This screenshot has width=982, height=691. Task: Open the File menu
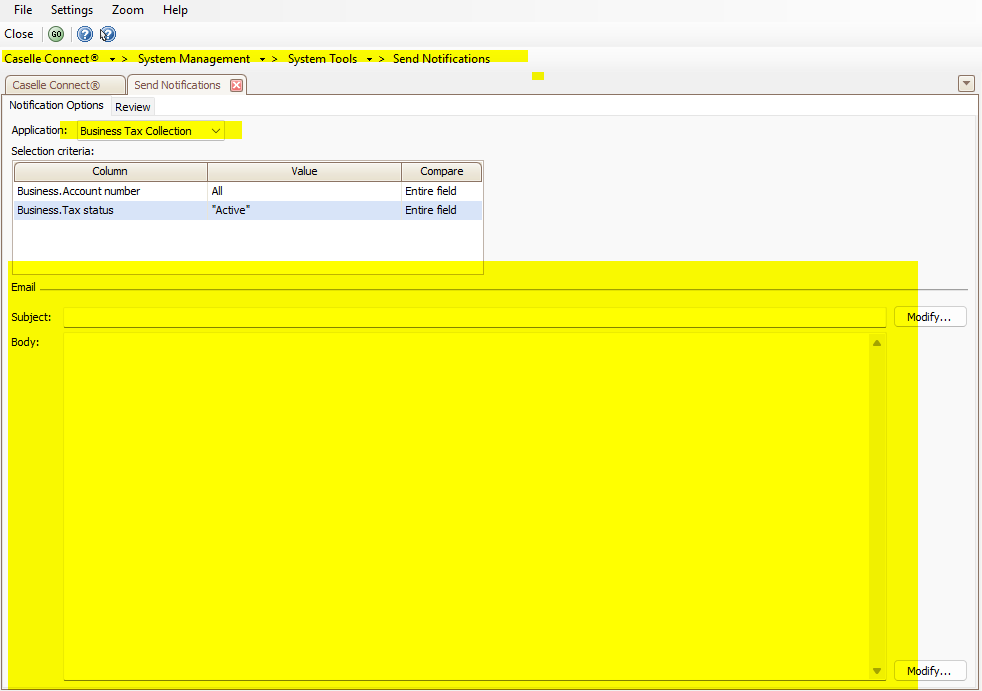[23, 10]
